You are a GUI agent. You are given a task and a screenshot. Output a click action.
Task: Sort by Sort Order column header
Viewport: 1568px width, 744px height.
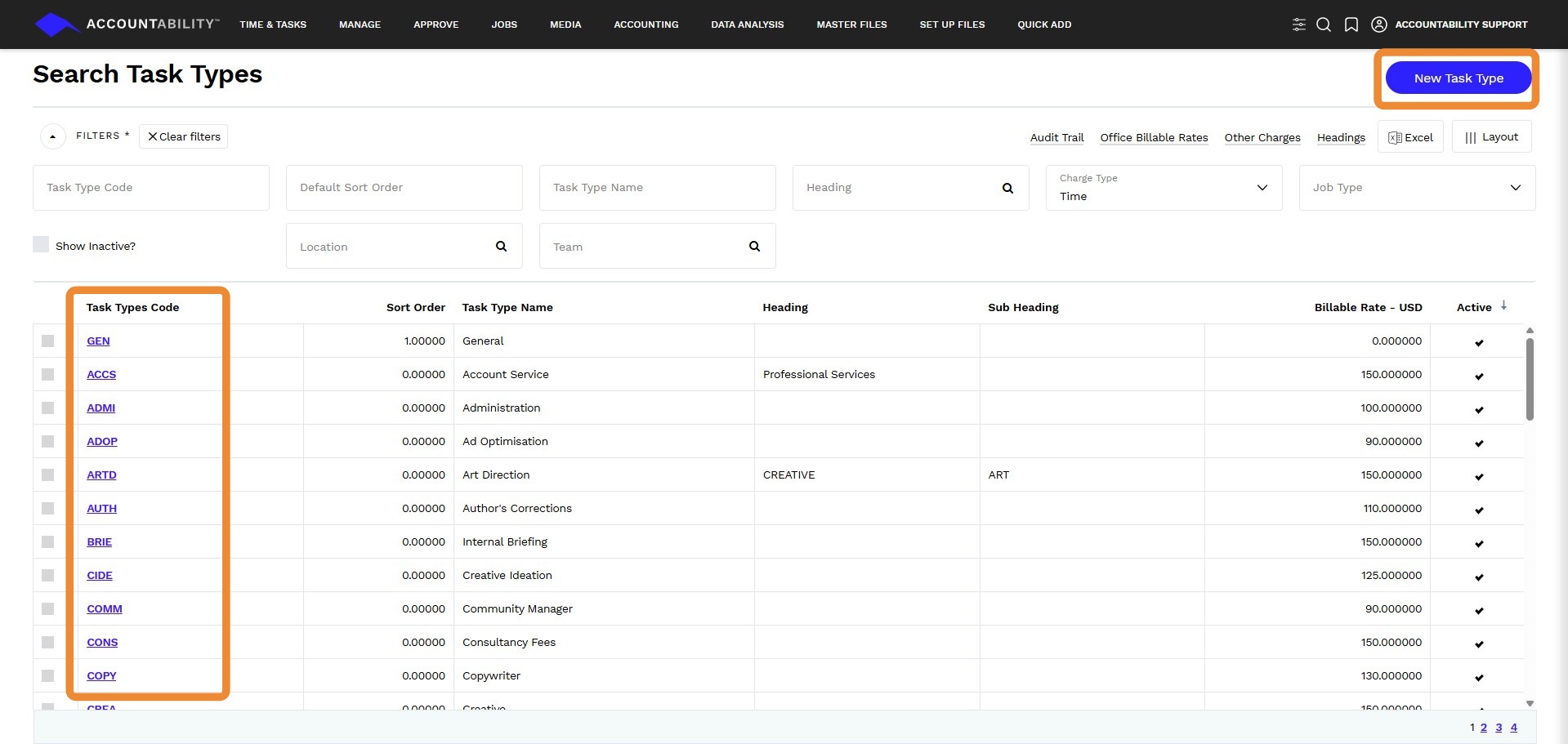click(416, 307)
